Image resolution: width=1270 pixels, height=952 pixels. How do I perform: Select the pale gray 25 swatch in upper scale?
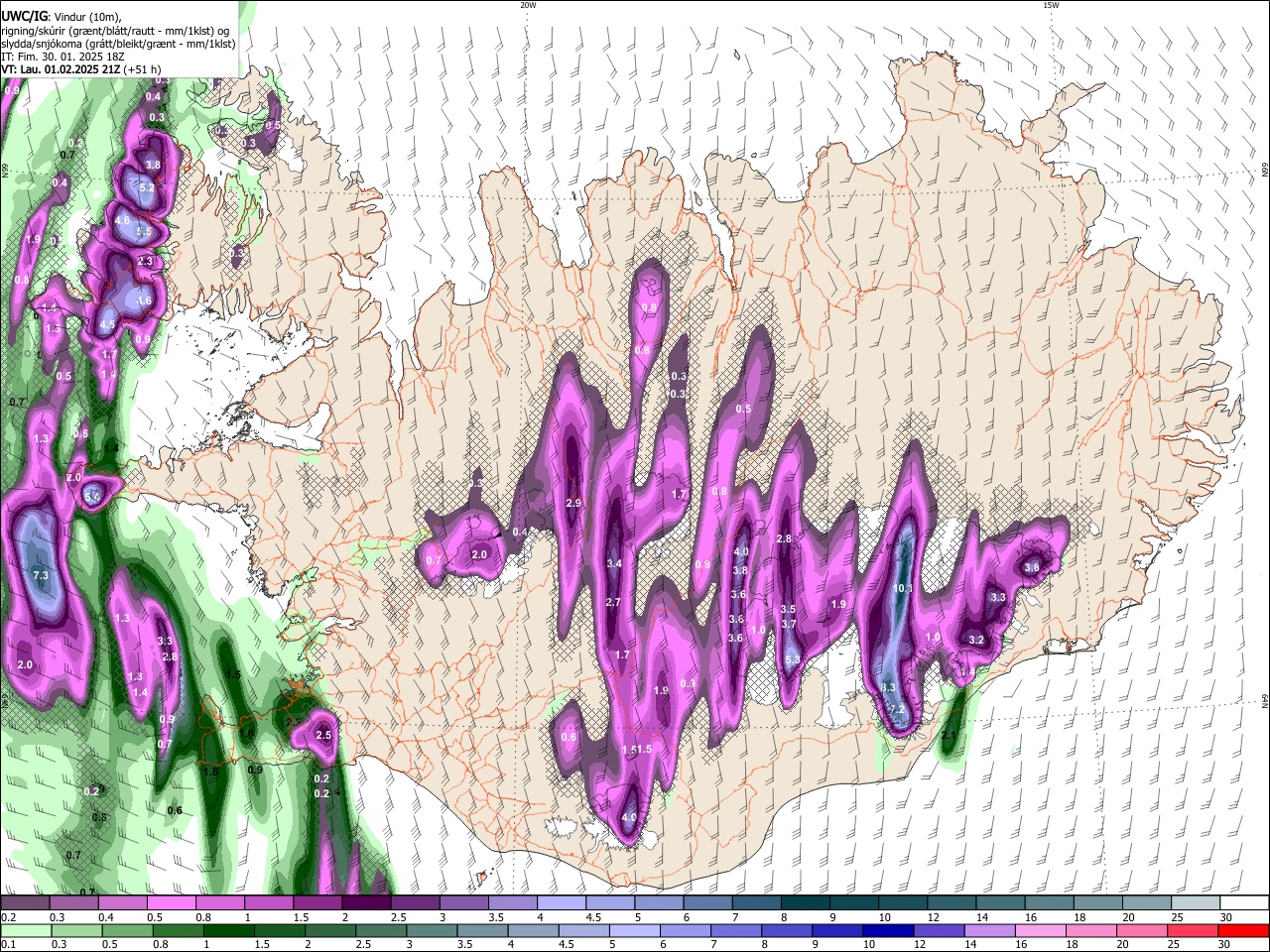[1196, 902]
